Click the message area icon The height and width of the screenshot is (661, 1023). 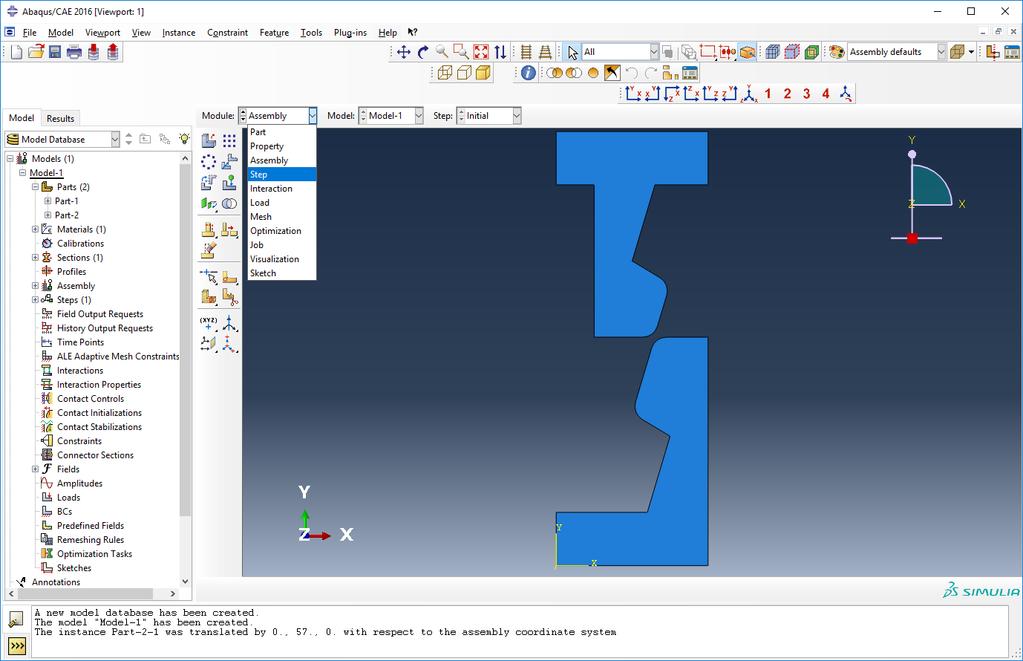[16, 619]
